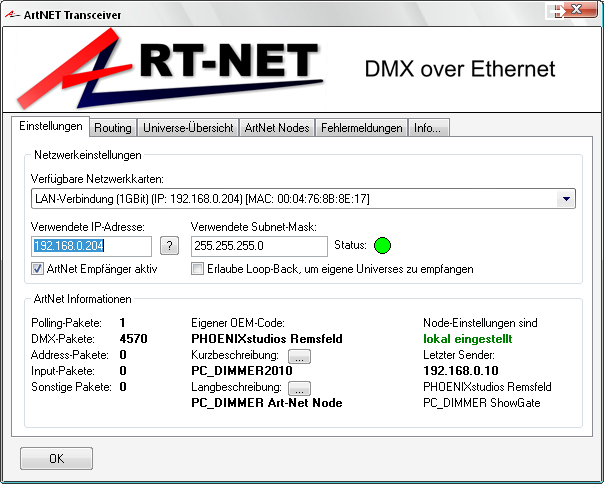Screen dimensions: 604x484
Task: Click the ArtNET Transceiver title bar icon
Action: pos(12,14)
